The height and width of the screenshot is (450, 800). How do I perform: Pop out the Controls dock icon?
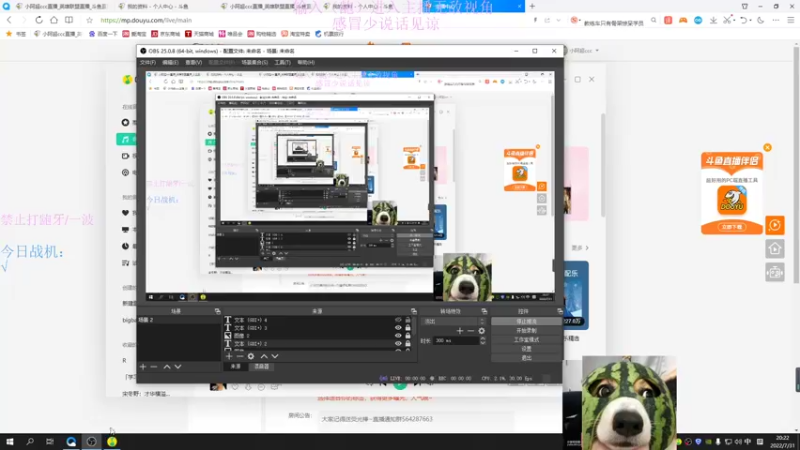559,311
